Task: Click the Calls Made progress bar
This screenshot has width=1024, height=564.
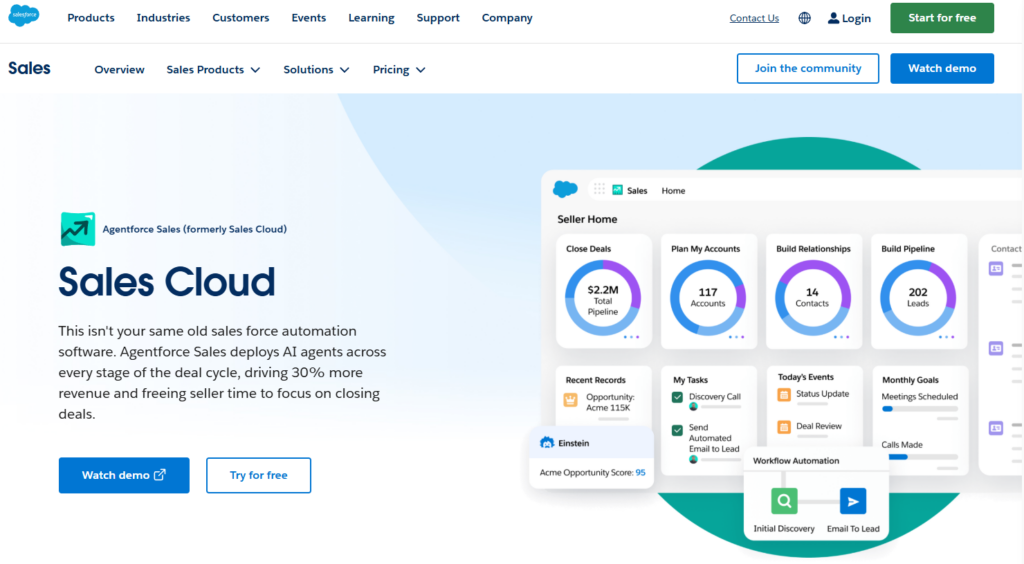Action: [920, 457]
